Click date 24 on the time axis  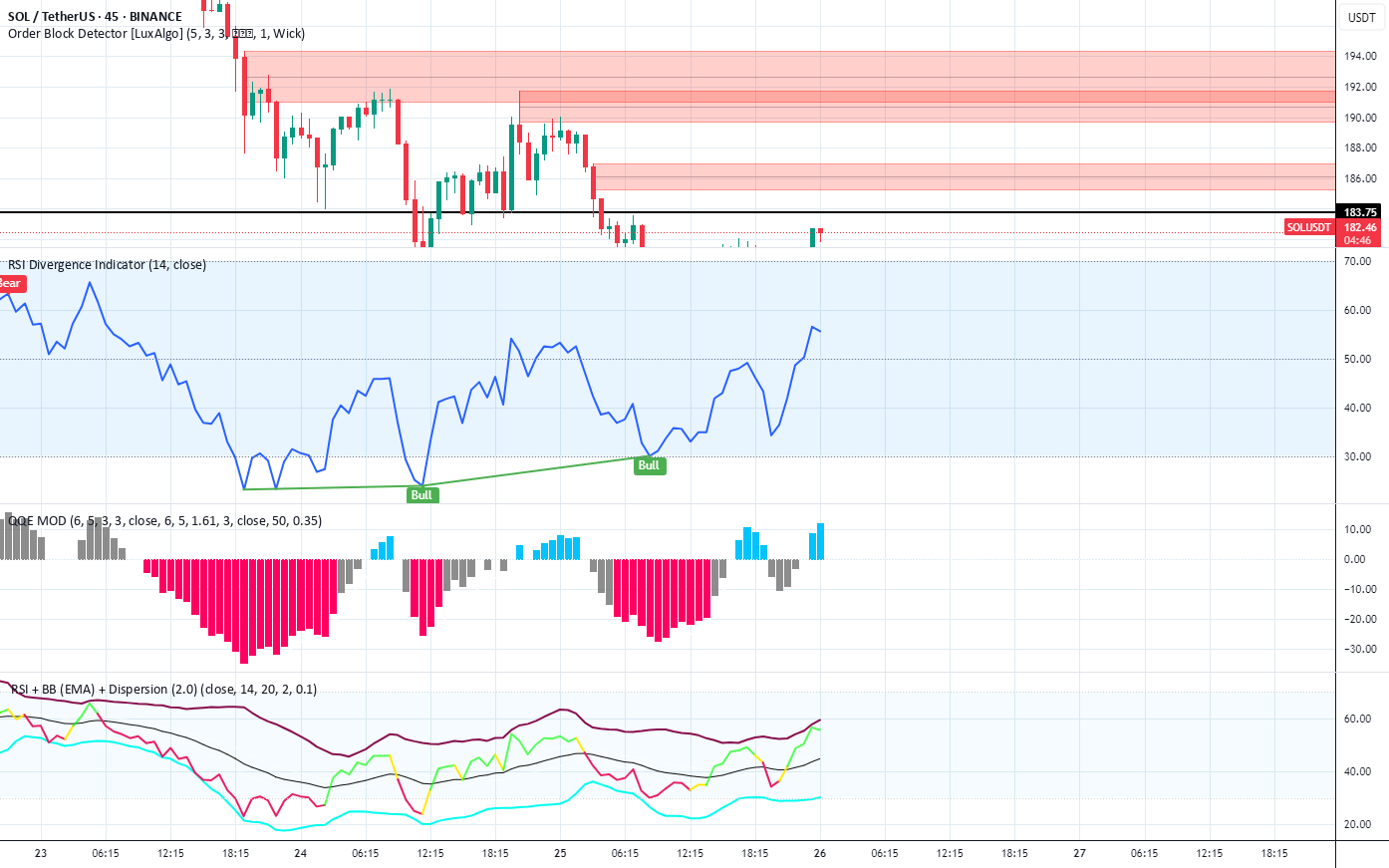coord(301,853)
